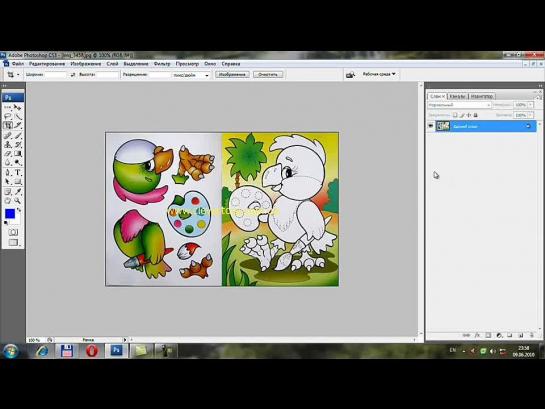Image resolution: width=545 pixels, height=409 pixels.
Task: Toggle lock all in Layers panel
Action: click(x=475, y=115)
